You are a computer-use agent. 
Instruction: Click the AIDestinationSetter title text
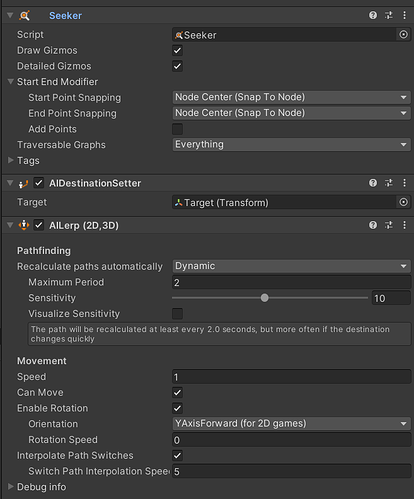pos(95,183)
